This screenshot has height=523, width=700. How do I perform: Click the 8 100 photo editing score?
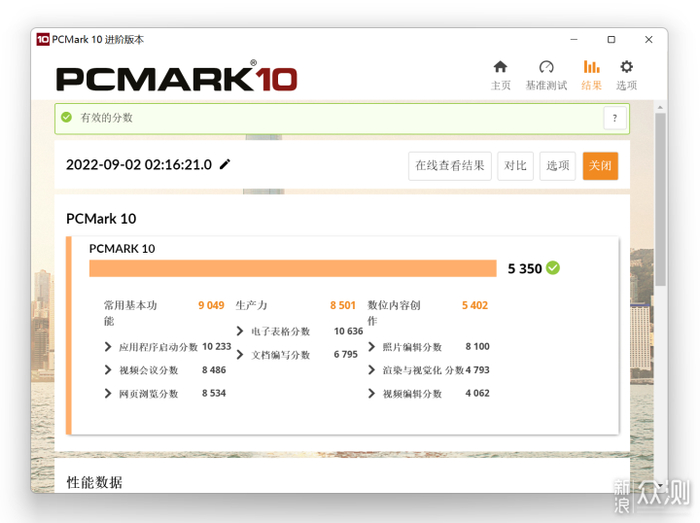477,347
